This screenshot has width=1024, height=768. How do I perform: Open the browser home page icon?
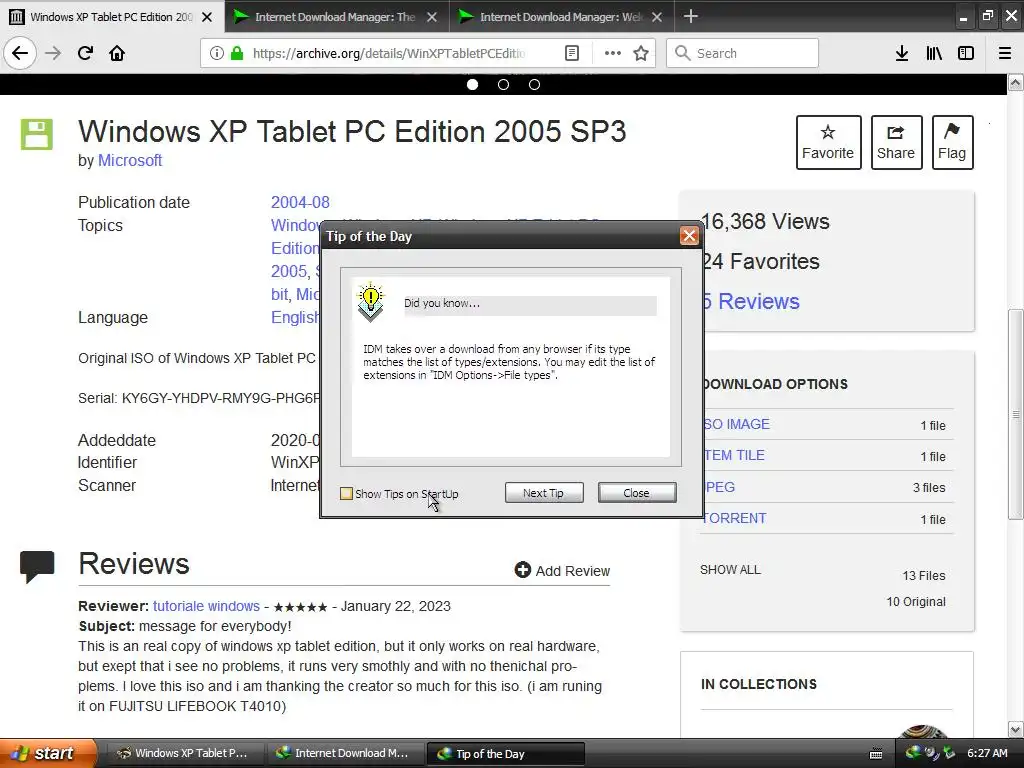point(117,53)
